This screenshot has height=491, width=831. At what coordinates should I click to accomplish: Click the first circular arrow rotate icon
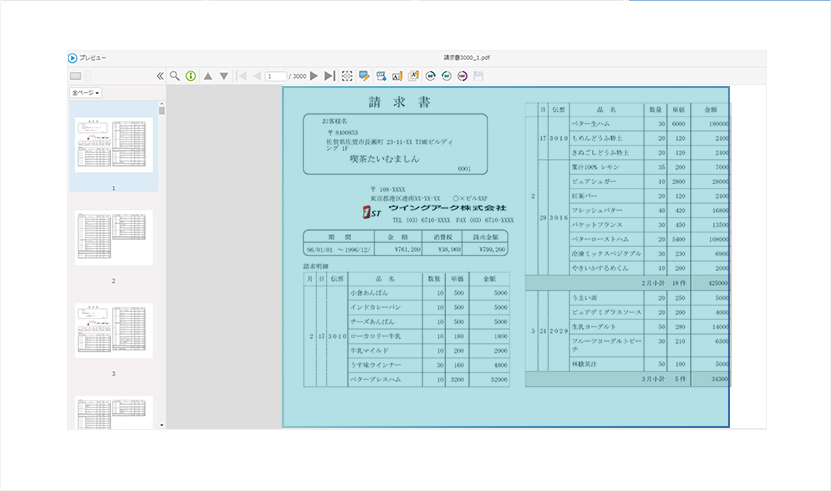coord(430,76)
